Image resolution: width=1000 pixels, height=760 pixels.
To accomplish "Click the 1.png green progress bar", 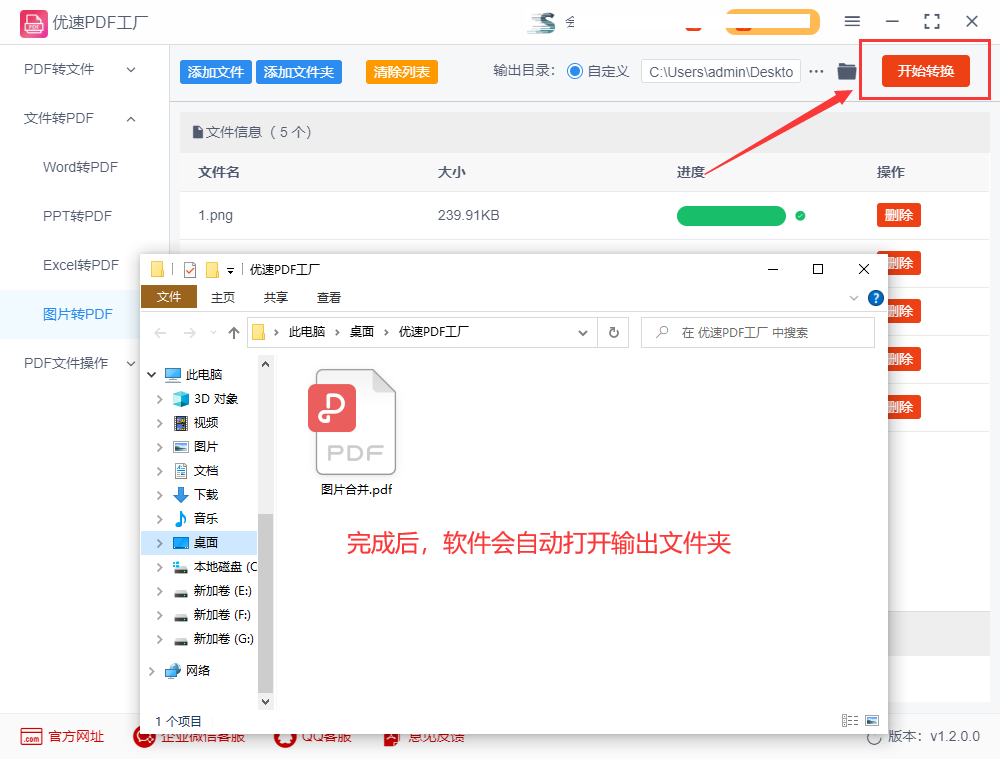I will 731,216.
